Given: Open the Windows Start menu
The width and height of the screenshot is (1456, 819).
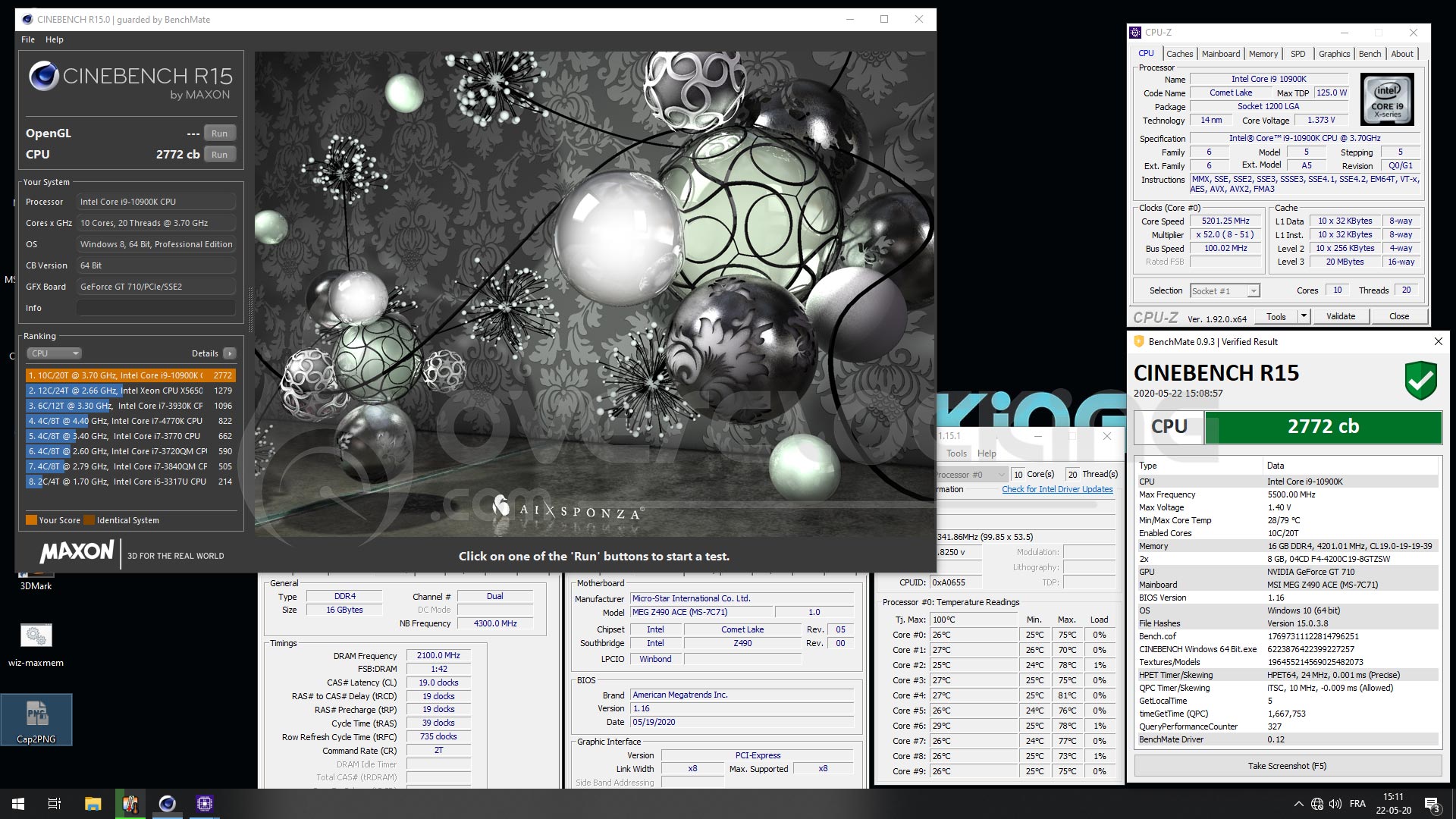Looking at the screenshot, I should pos(18,804).
